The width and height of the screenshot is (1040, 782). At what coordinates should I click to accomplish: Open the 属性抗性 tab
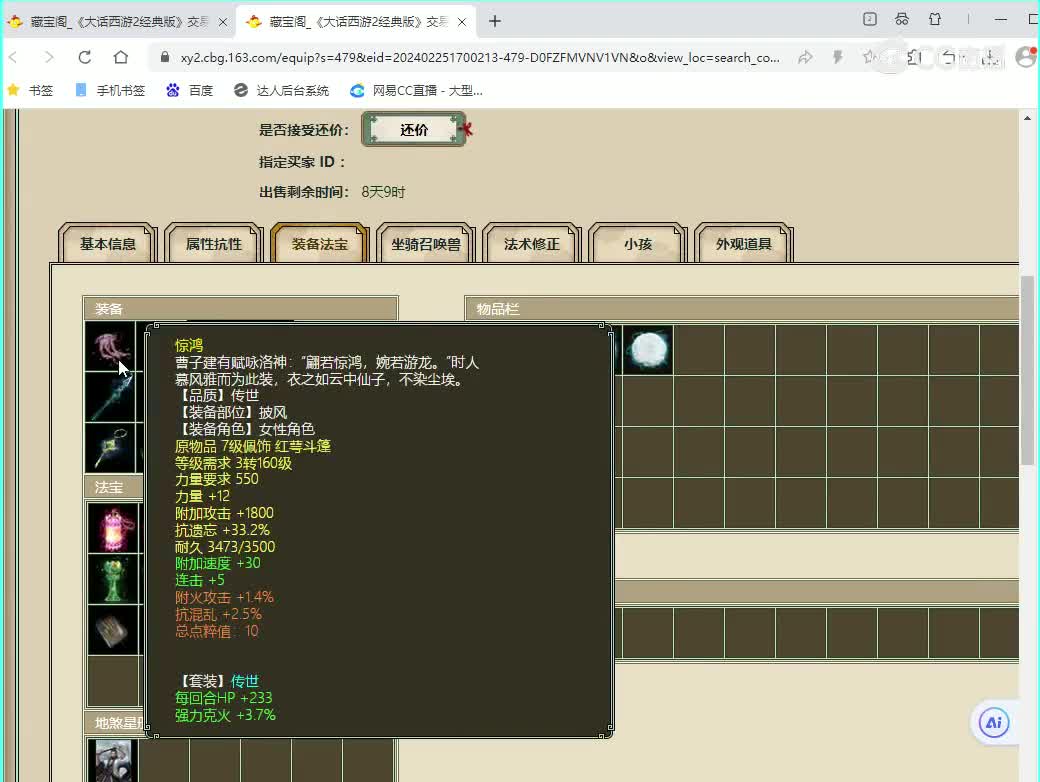tap(214, 243)
